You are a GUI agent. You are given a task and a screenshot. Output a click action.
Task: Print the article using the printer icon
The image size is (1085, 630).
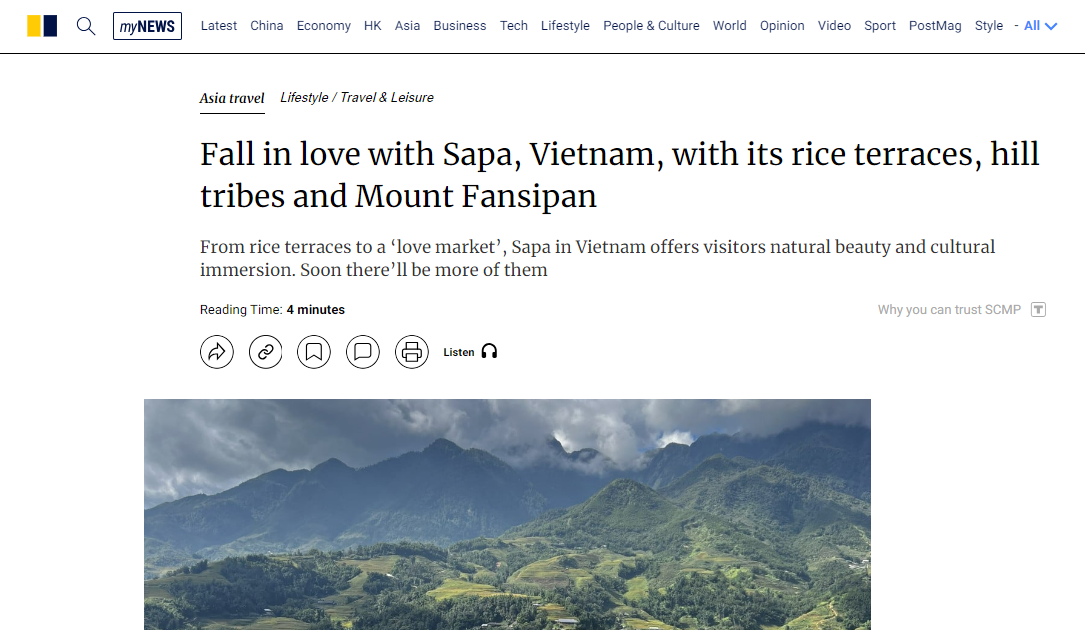pos(412,351)
